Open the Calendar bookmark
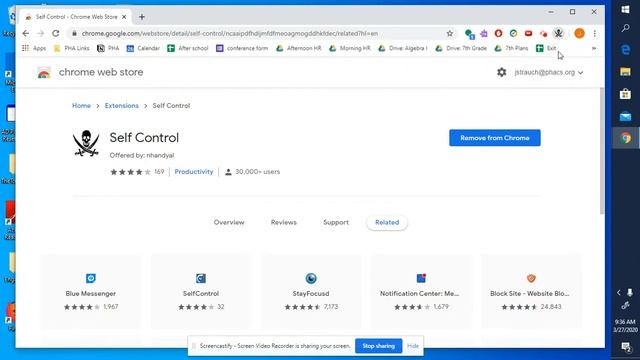Image resolution: width=640 pixels, height=360 pixels. 143,48
